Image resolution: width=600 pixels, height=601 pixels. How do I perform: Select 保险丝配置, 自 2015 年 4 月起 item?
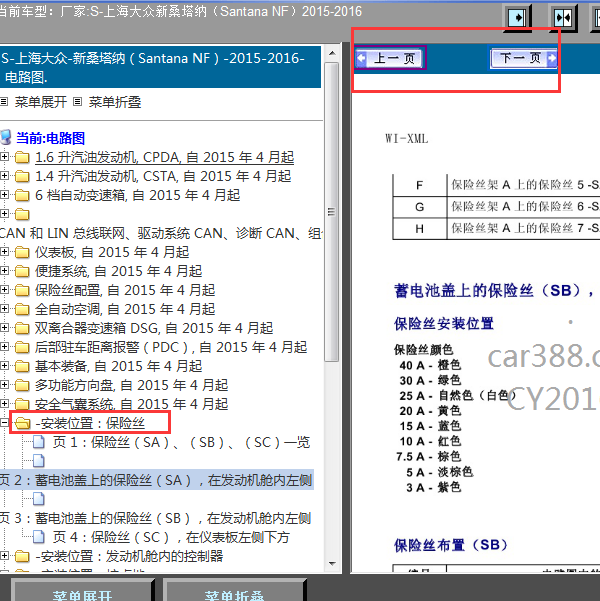click(125, 290)
